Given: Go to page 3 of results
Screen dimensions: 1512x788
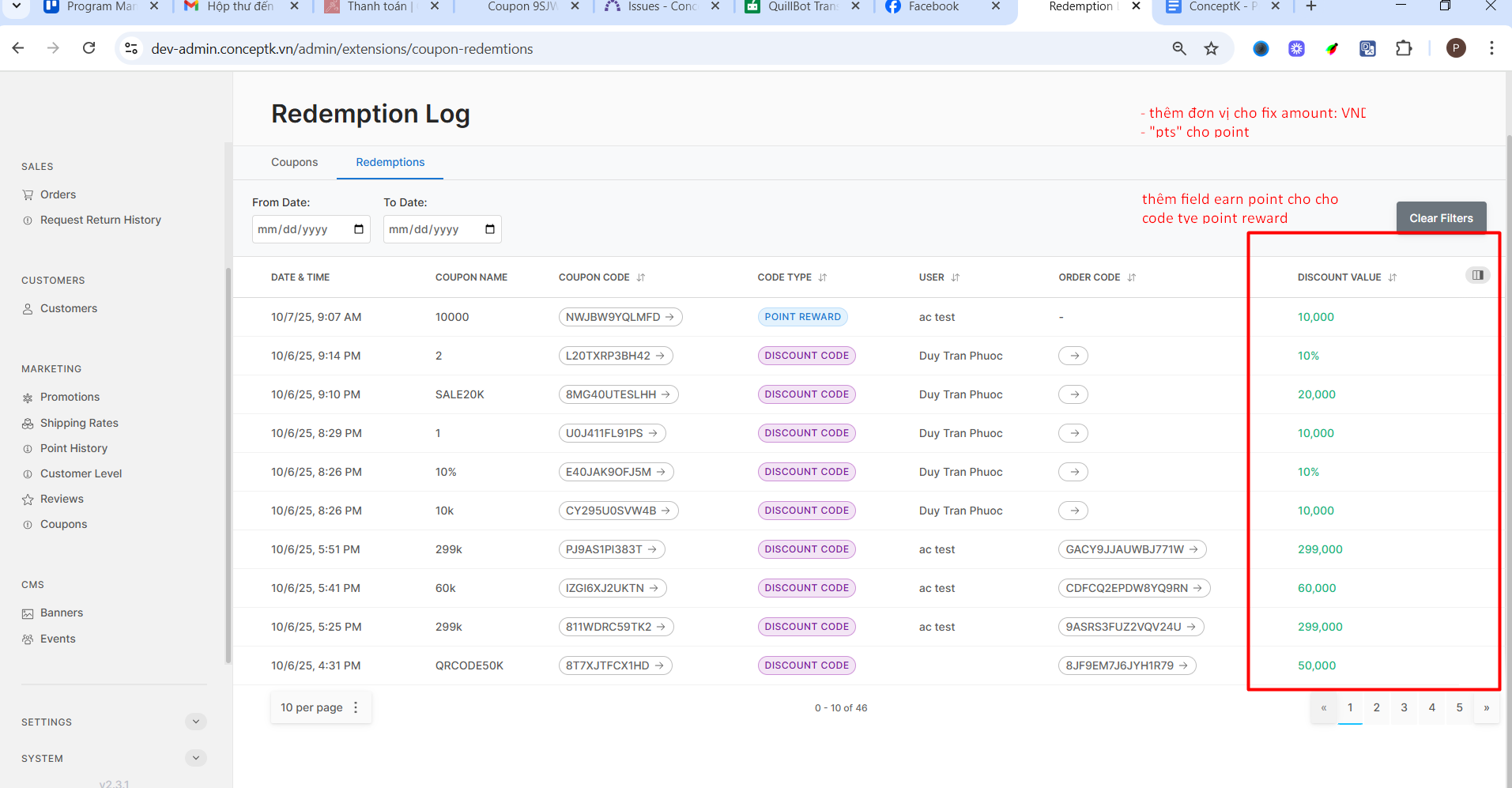Looking at the screenshot, I should [x=1404, y=707].
